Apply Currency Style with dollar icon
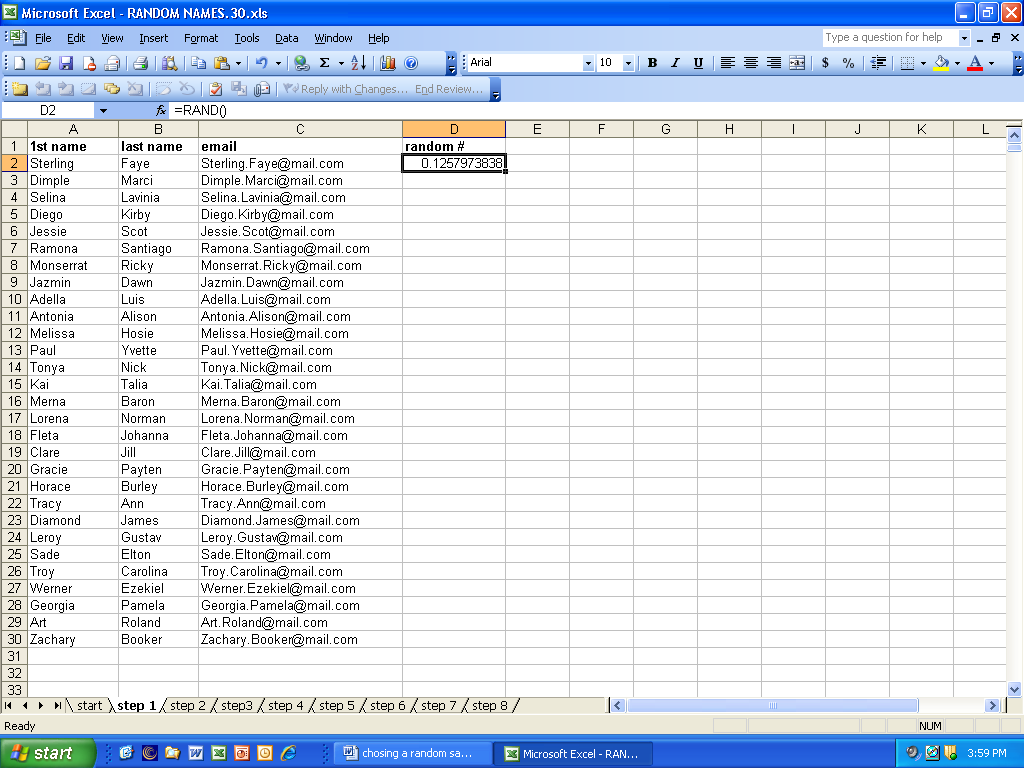1024x768 pixels. [x=825, y=63]
